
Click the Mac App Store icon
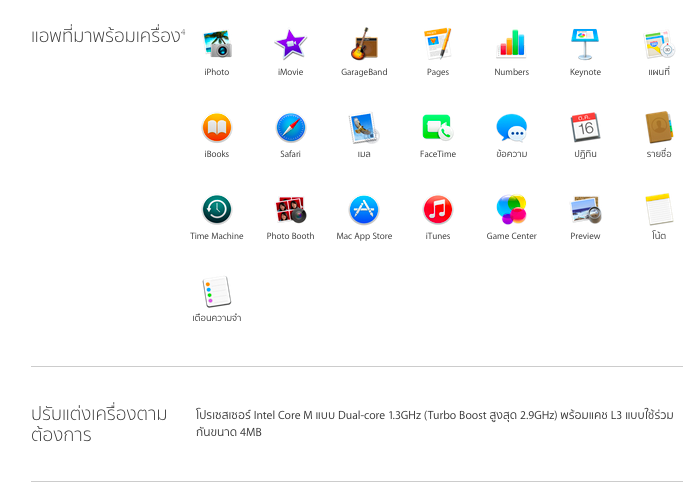(364, 209)
